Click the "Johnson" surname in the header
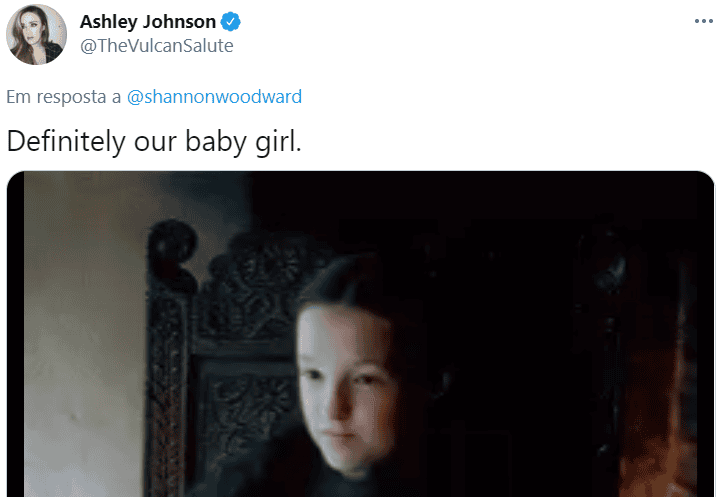Screen dimensions: 724x497 click(179, 22)
